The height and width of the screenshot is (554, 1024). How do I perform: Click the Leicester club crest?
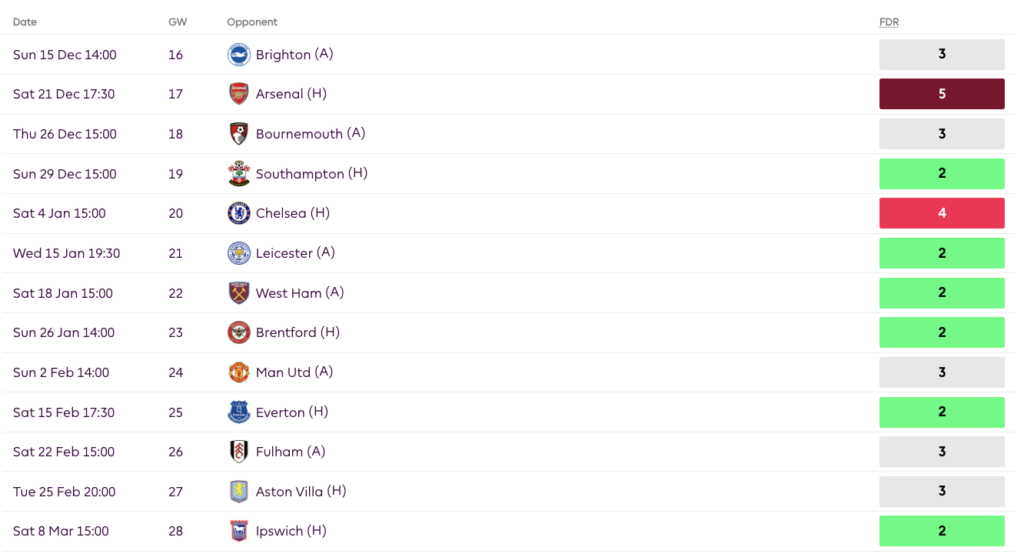click(238, 253)
